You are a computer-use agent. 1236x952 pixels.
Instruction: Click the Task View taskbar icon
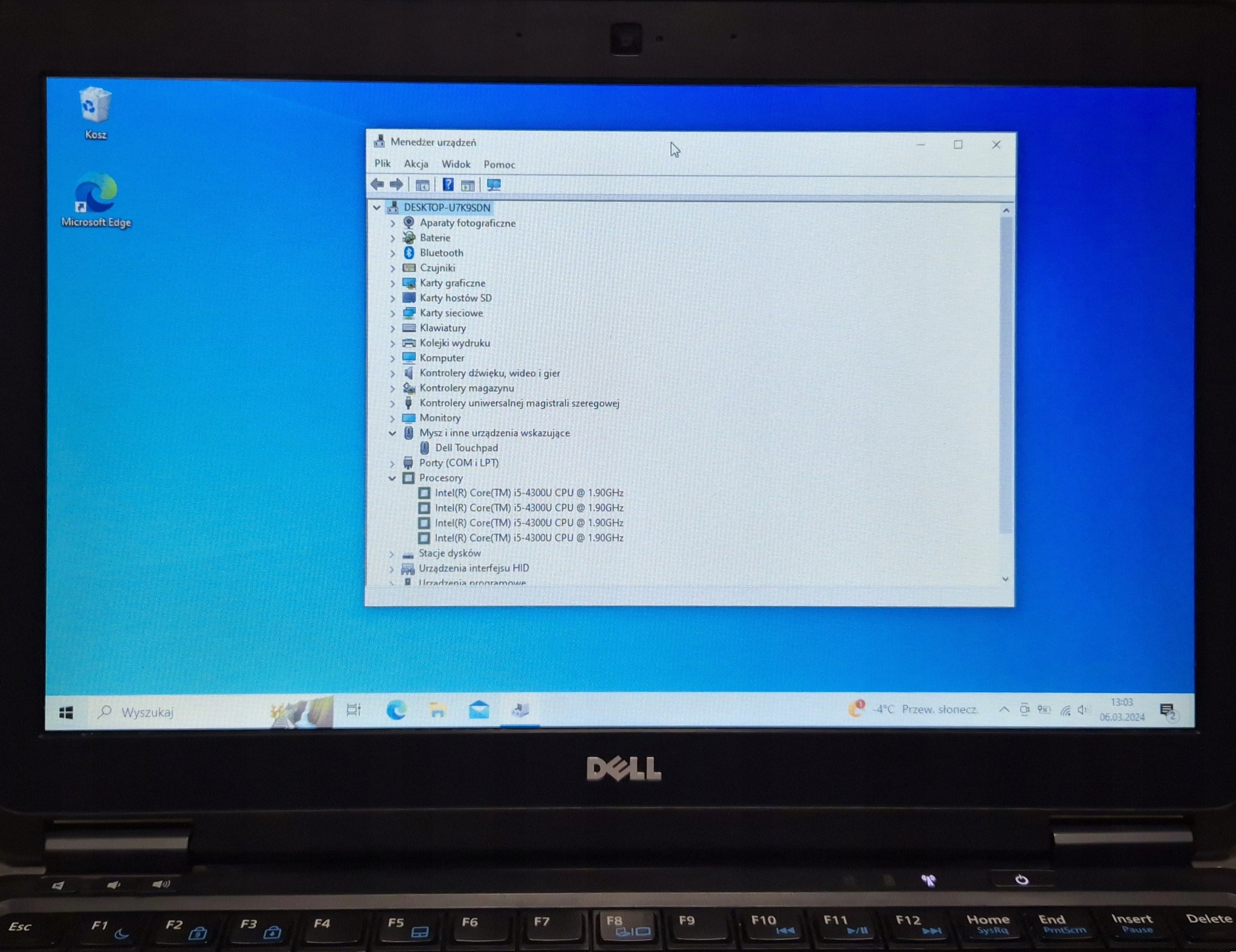[354, 710]
